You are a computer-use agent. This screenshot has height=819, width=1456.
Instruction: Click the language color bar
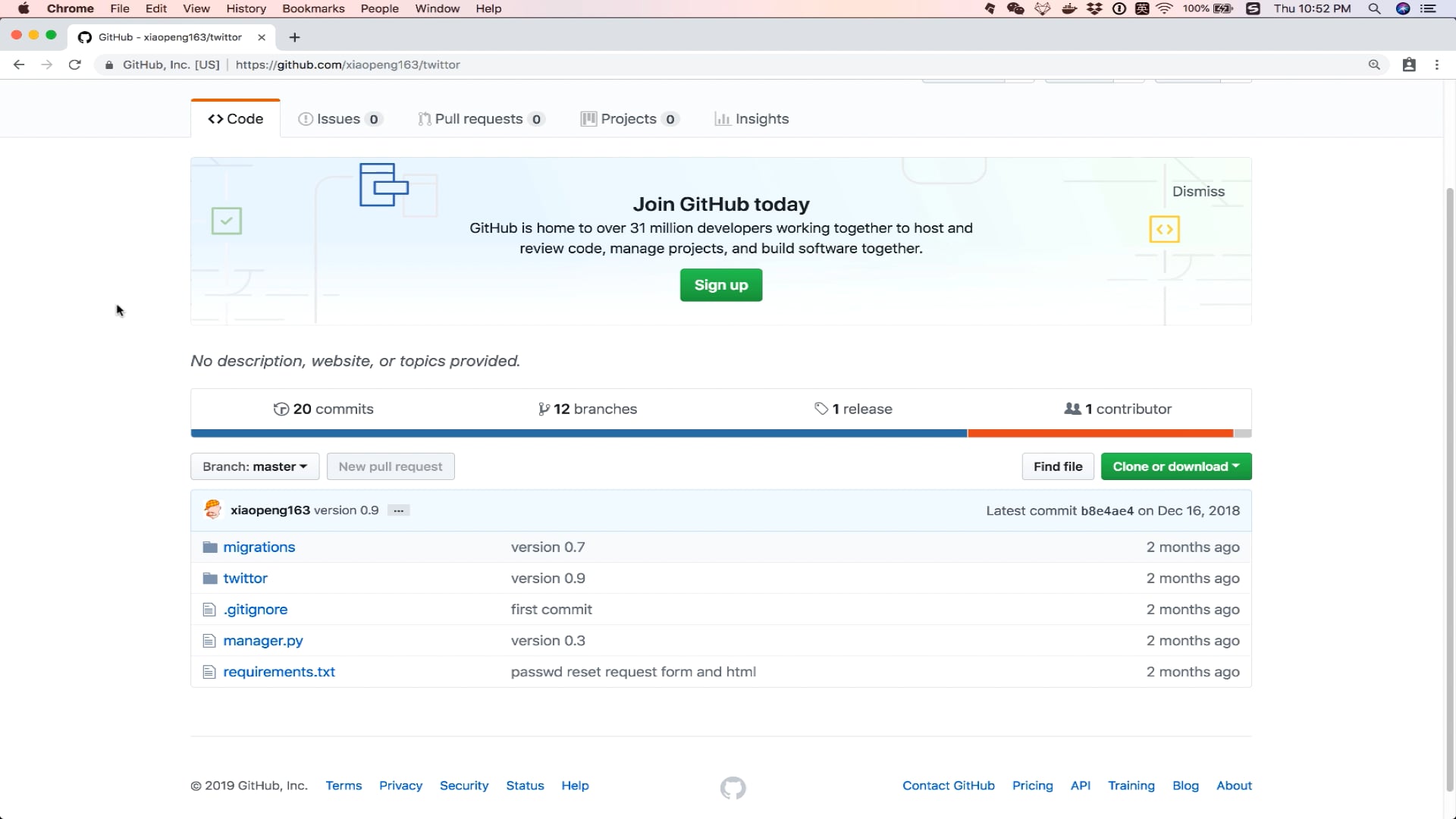click(x=720, y=433)
